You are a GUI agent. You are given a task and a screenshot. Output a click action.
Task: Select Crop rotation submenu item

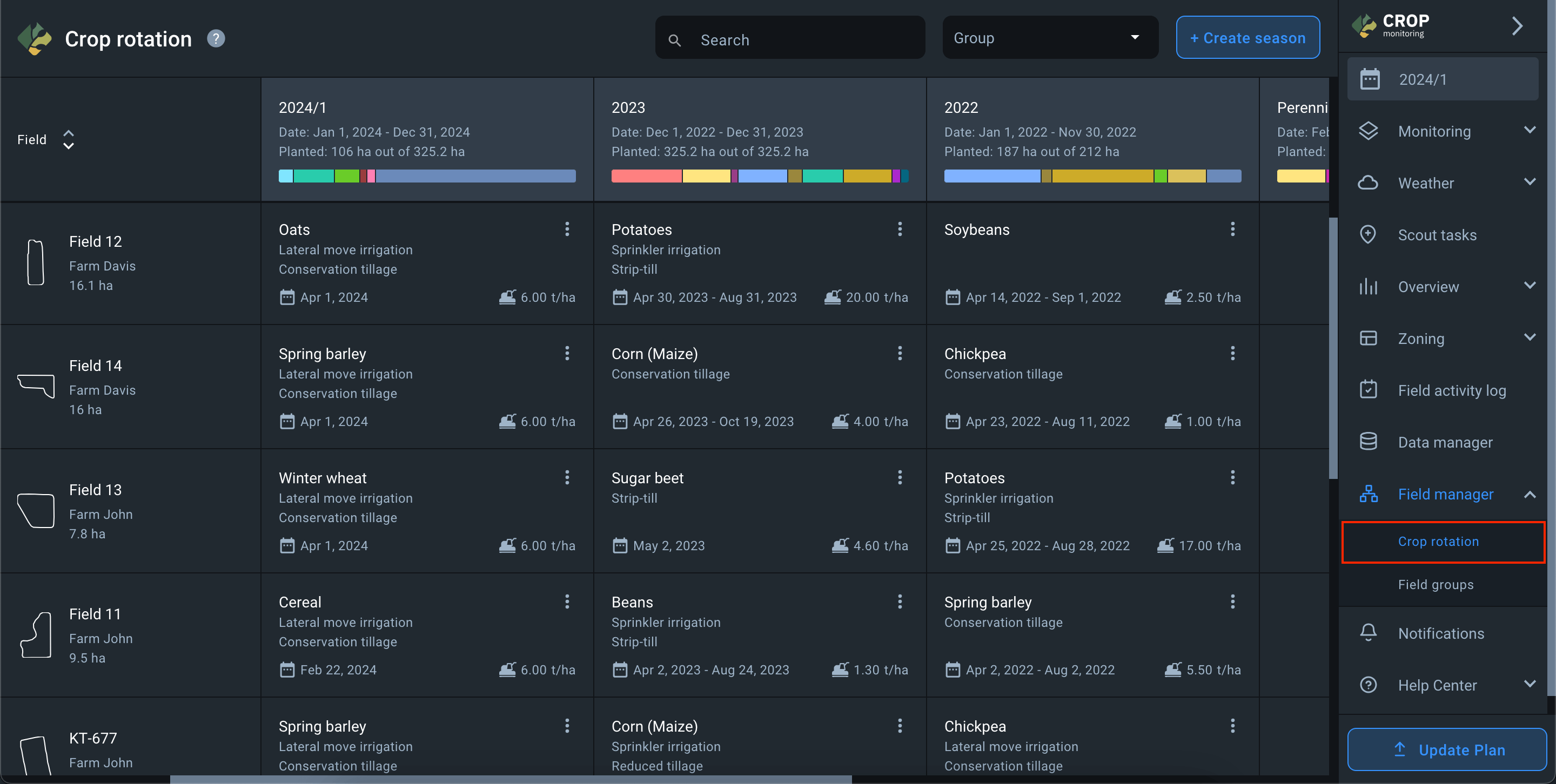pyautogui.click(x=1438, y=542)
